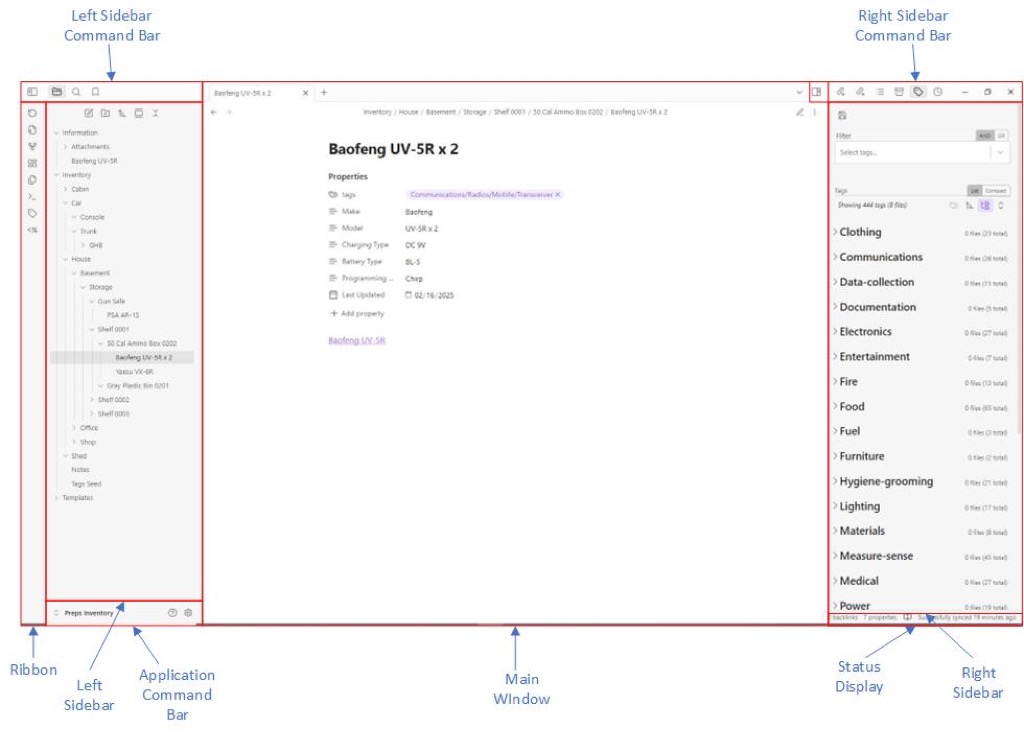
Task: Open the Bookmarks pane icon
Action: point(95,92)
